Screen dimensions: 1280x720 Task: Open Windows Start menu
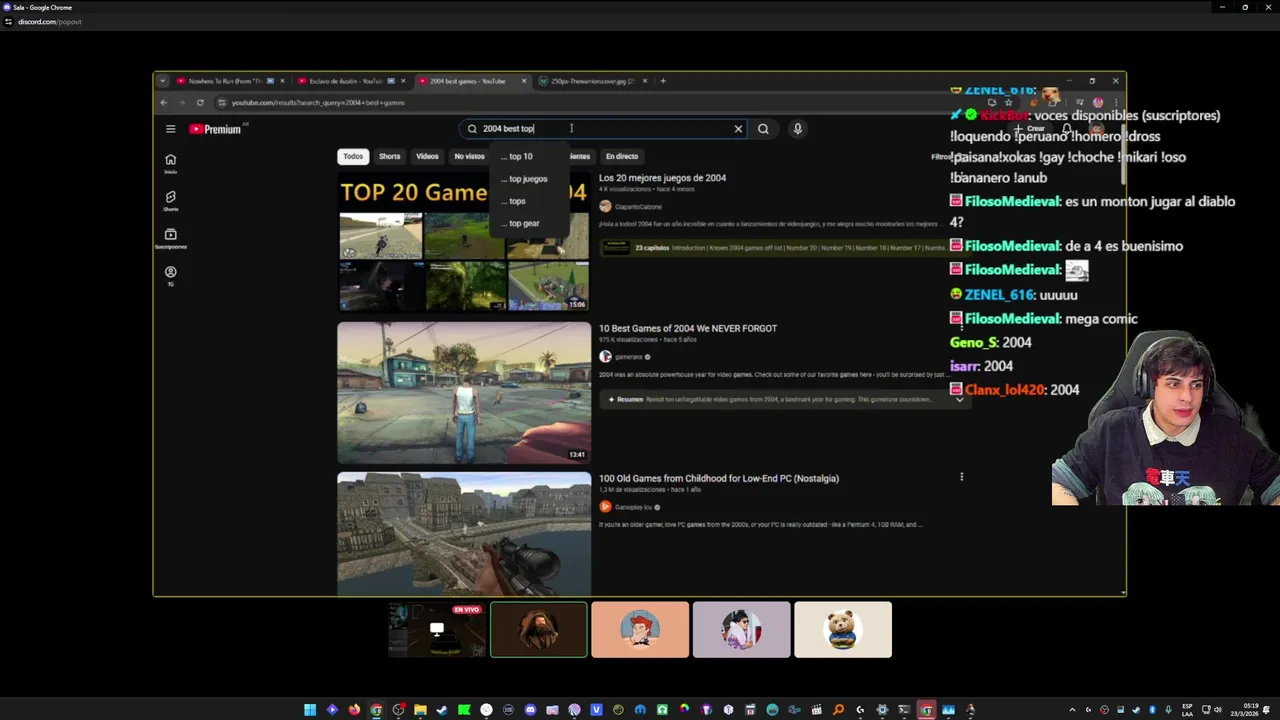310,710
